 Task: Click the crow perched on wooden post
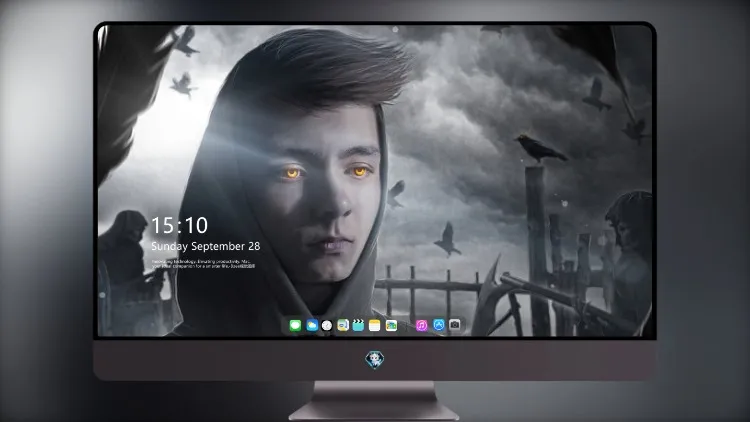coord(540,148)
